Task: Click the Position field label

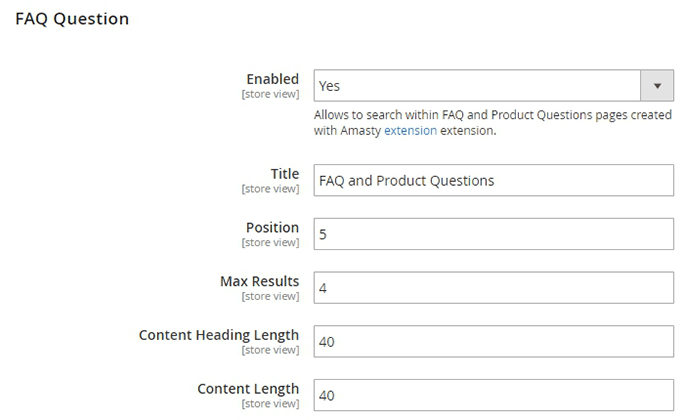Action: (x=272, y=227)
